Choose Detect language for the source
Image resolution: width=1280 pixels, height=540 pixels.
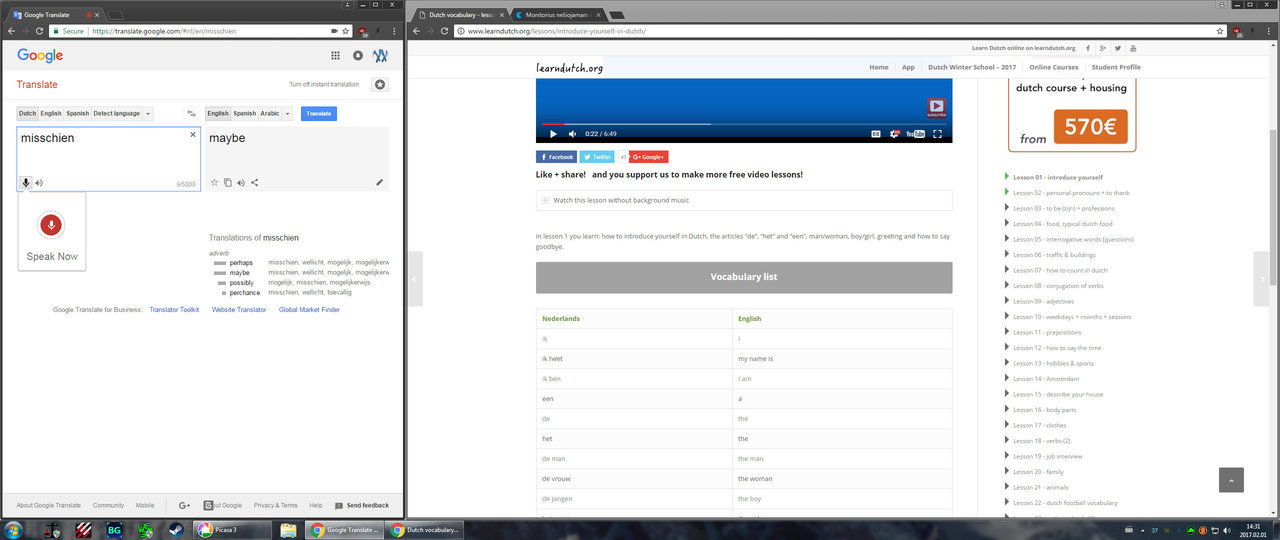tap(116, 114)
